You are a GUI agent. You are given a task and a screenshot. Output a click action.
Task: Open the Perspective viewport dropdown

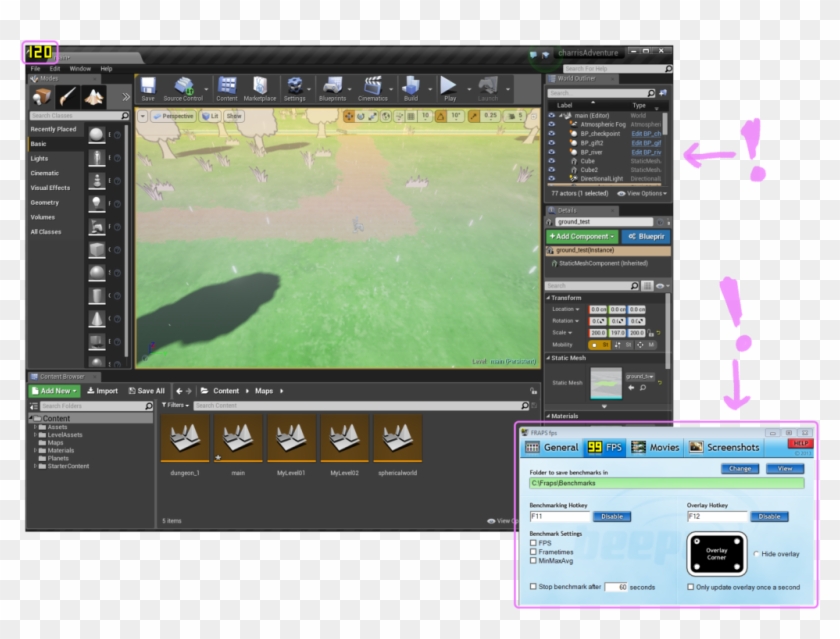tap(175, 116)
